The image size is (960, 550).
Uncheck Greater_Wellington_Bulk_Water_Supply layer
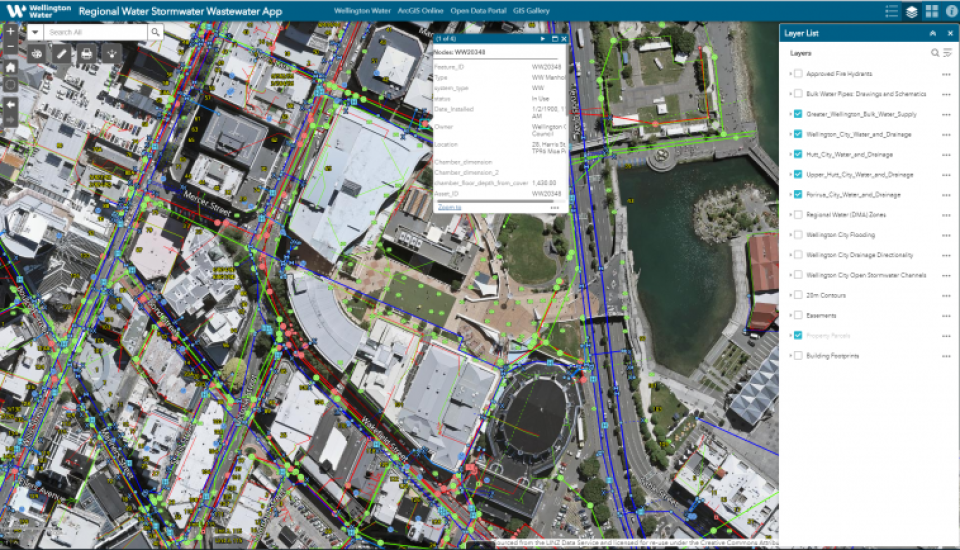pos(798,114)
